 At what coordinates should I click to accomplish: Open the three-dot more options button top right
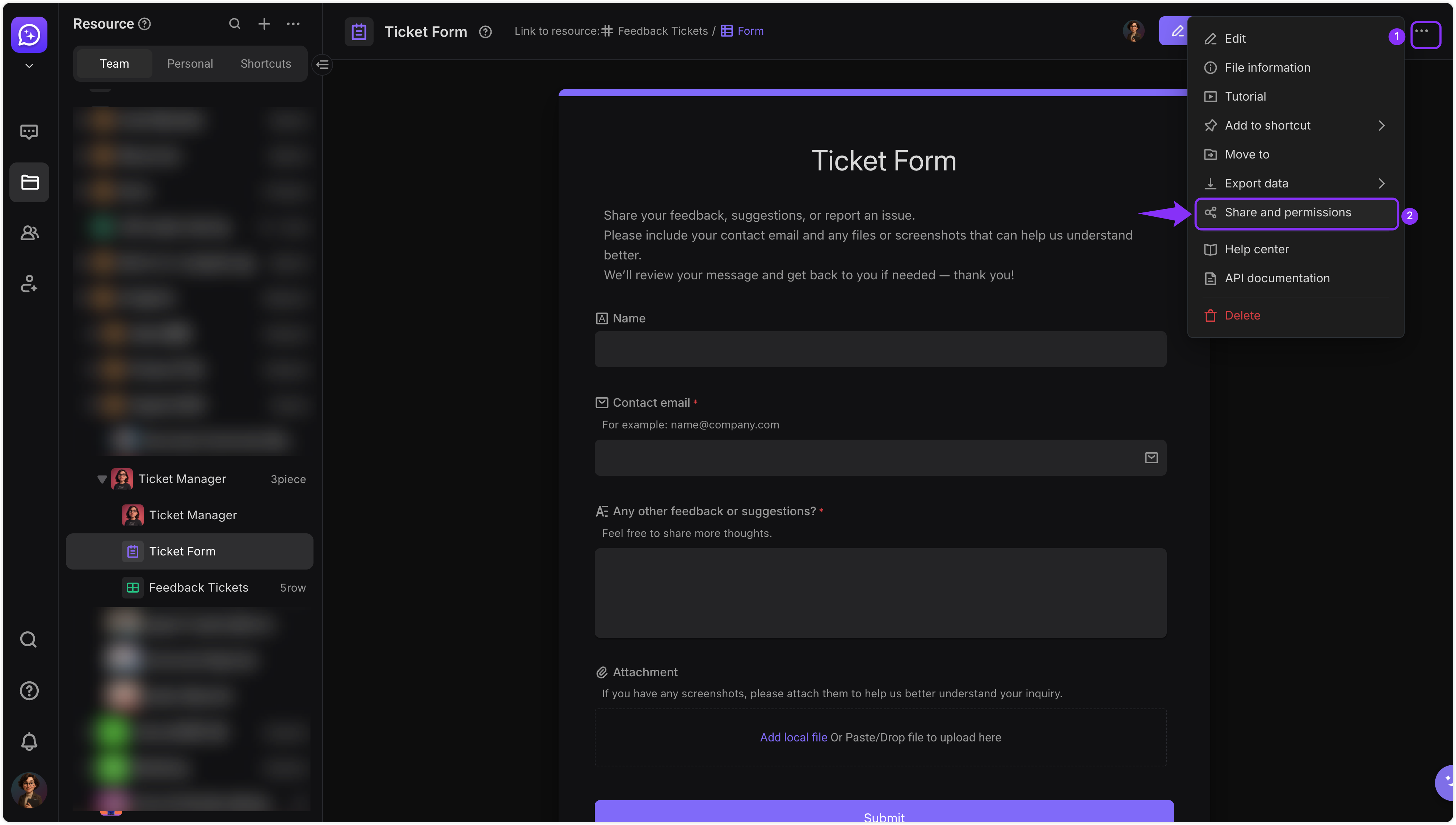pyautogui.click(x=1425, y=35)
